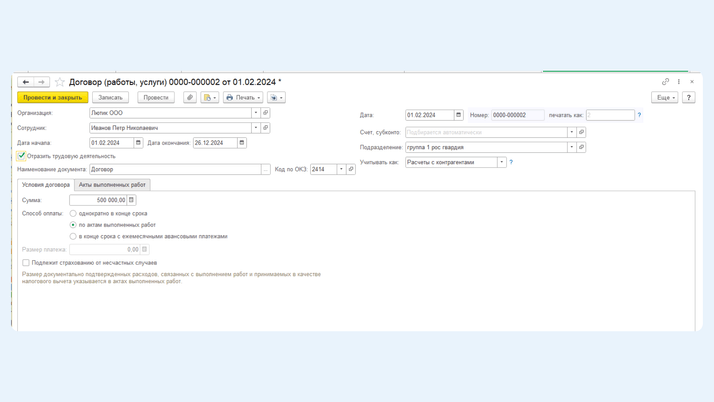Screen dimensions: 714x402
Task: Open the create-based-on document dropdown button
Action: point(209,97)
